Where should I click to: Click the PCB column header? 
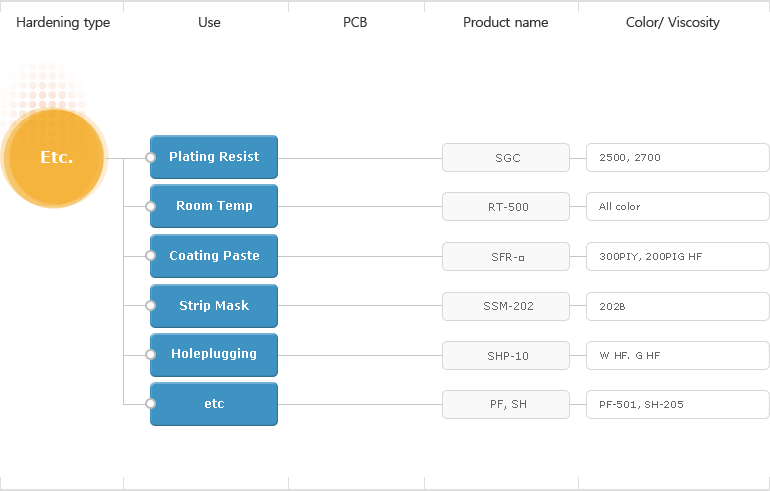click(x=355, y=22)
